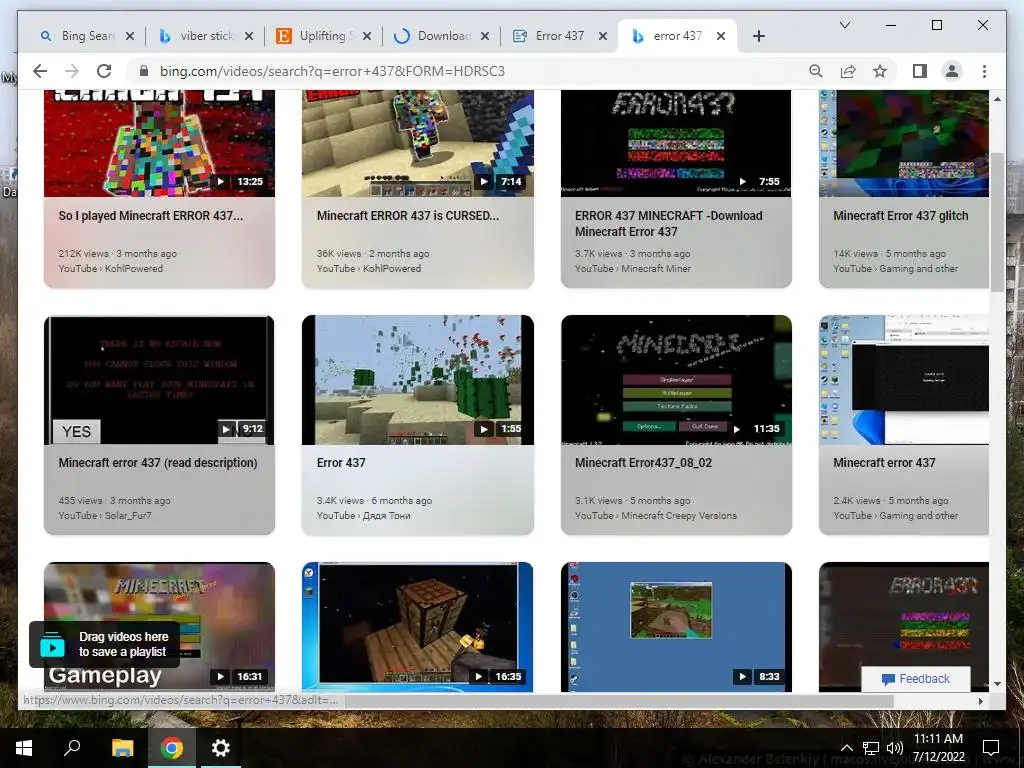Close the Error 437 document tab

(x=603, y=36)
